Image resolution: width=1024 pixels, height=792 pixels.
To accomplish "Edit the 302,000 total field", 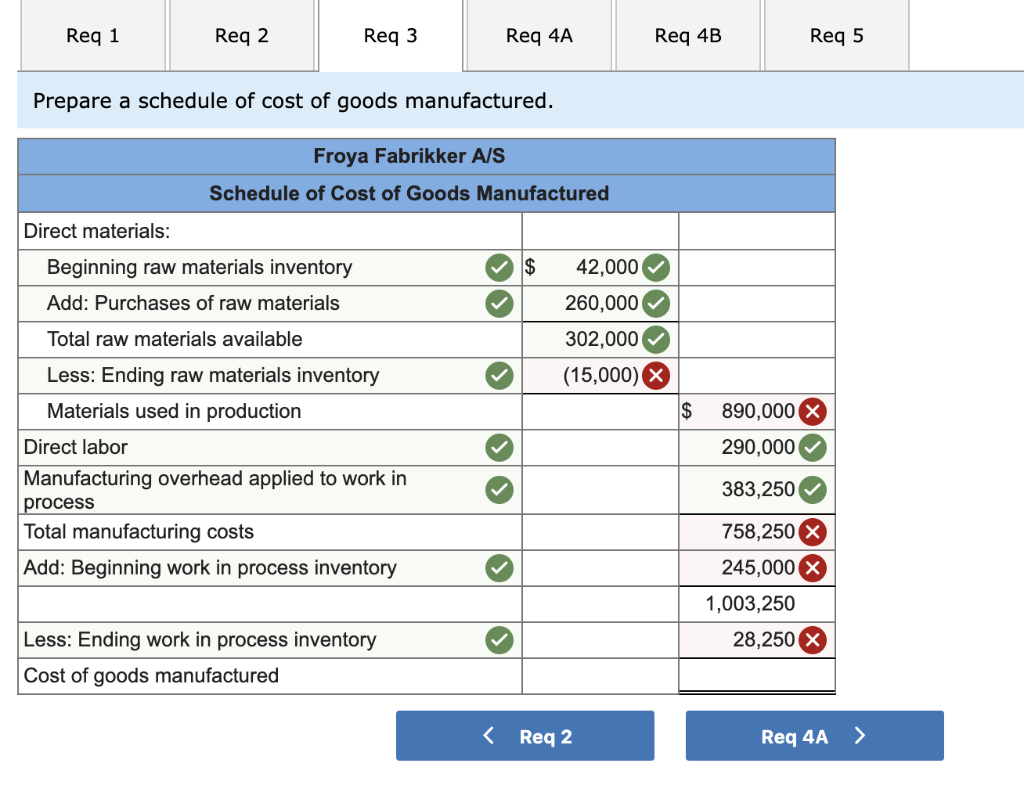I will (601, 340).
